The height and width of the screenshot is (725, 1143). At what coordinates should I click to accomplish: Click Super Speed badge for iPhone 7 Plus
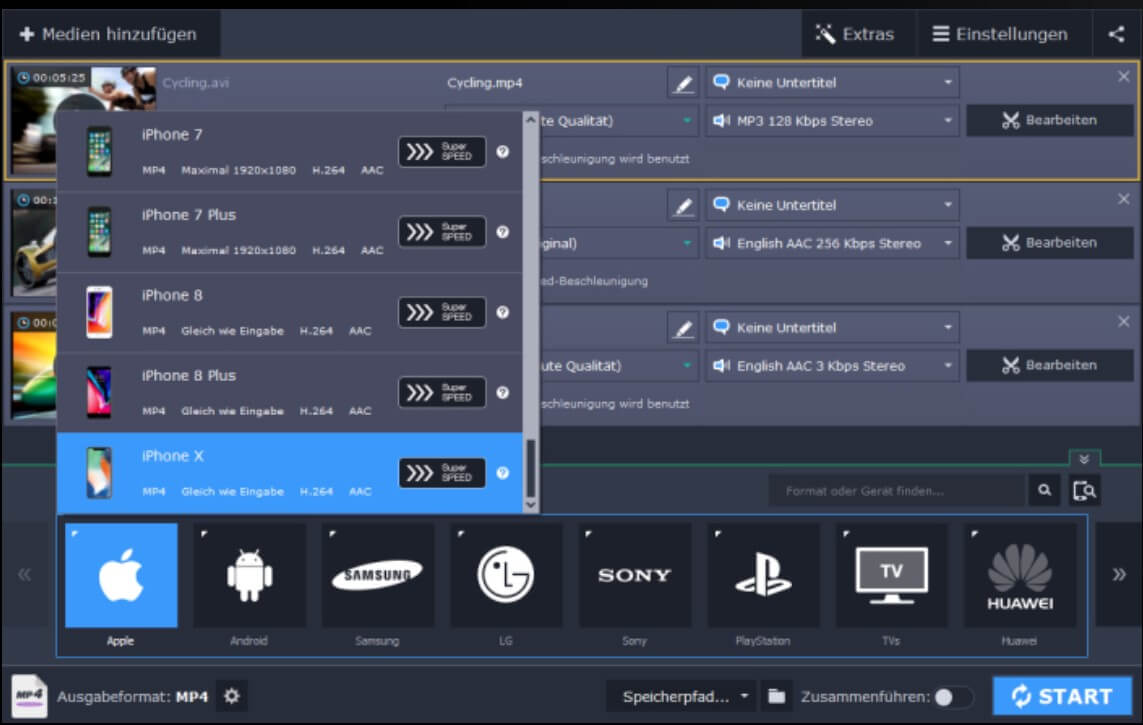[442, 232]
